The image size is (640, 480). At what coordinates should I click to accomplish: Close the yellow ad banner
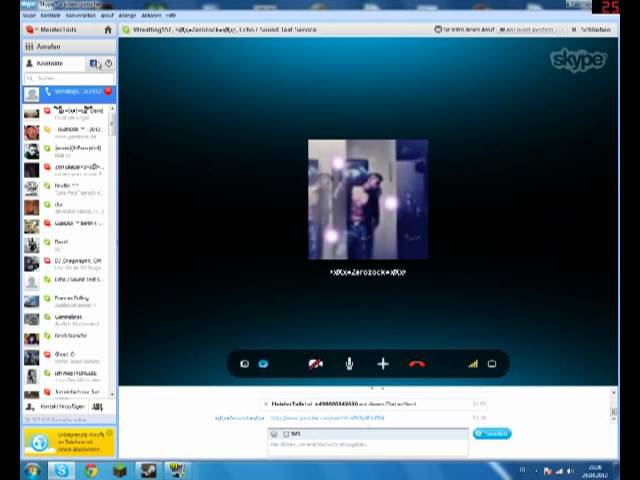coord(109,433)
